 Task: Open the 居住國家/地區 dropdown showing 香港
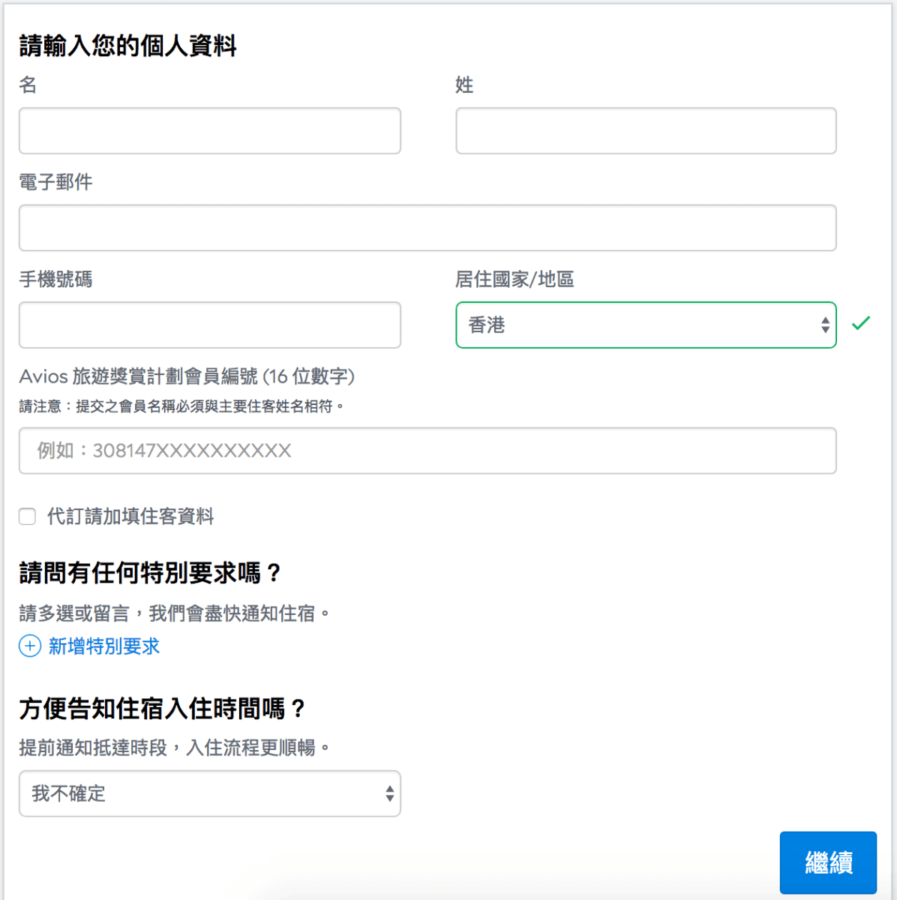[646, 325]
